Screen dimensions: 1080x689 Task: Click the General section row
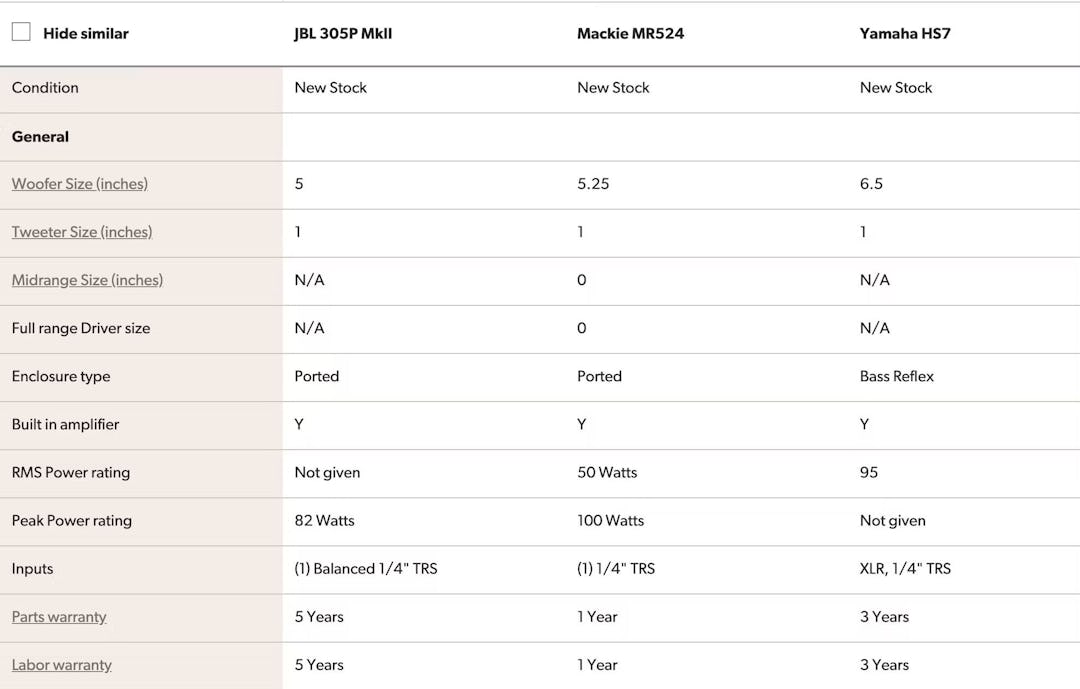click(40, 137)
